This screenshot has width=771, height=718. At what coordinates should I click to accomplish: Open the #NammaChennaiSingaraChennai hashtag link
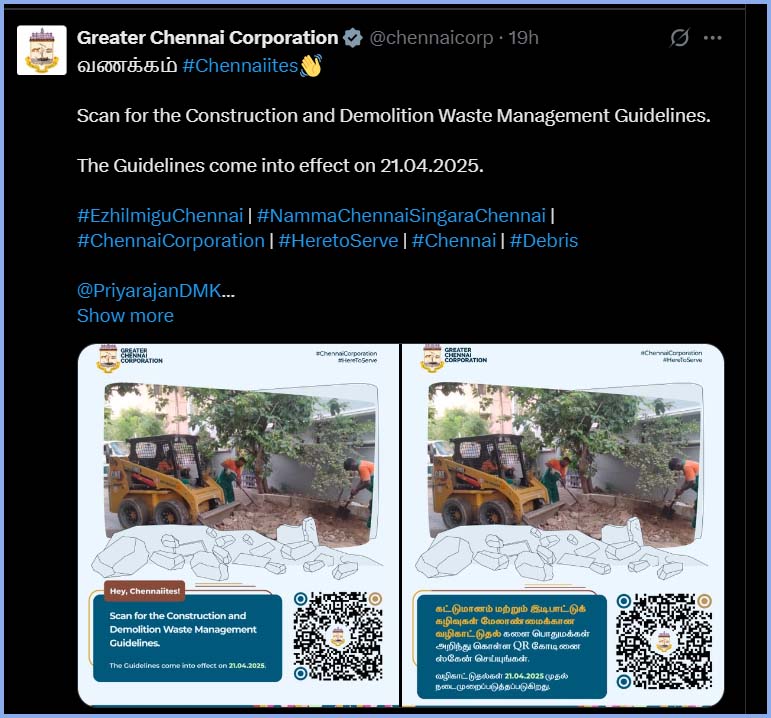click(x=401, y=215)
